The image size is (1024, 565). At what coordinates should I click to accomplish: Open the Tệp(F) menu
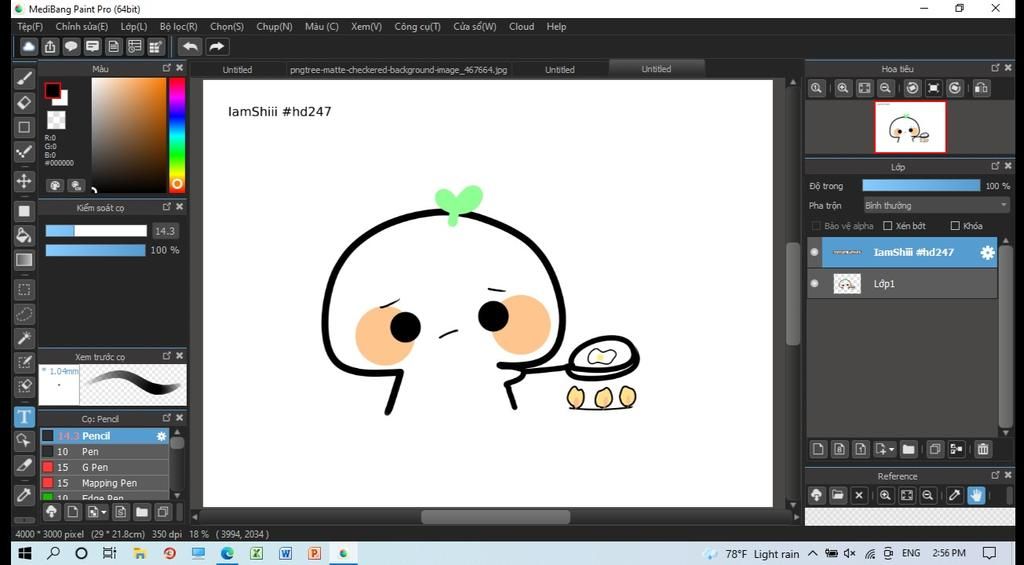[x=30, y=27]
